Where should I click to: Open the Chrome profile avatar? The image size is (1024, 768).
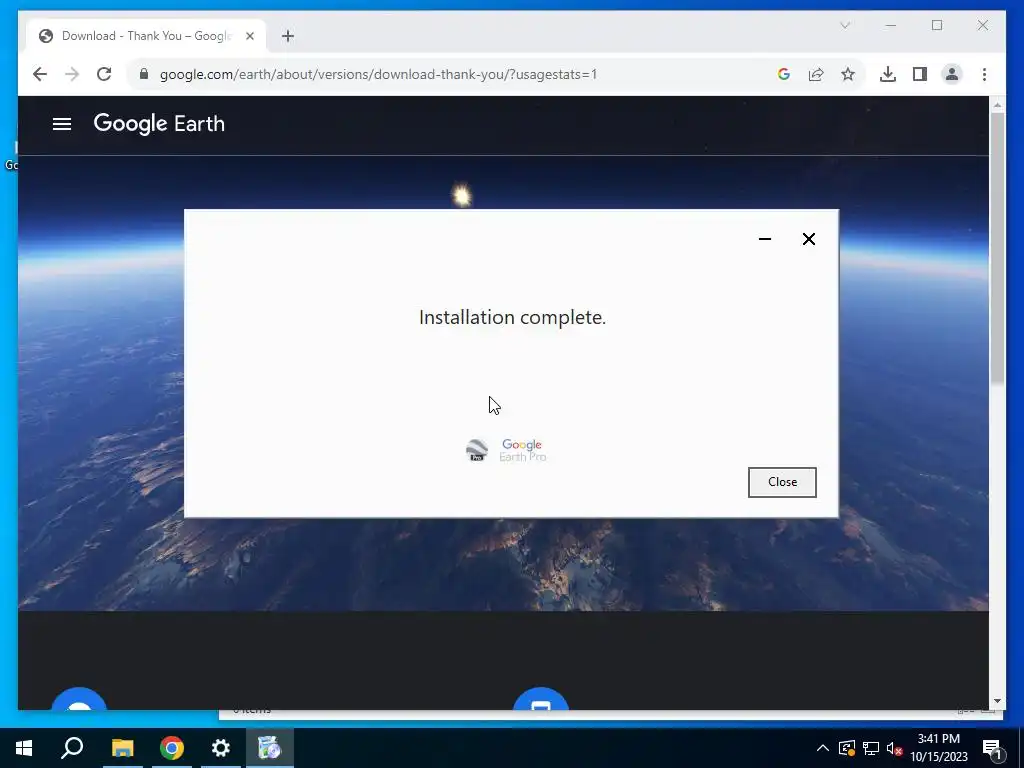pyautogui.click(x=952, y=74)
